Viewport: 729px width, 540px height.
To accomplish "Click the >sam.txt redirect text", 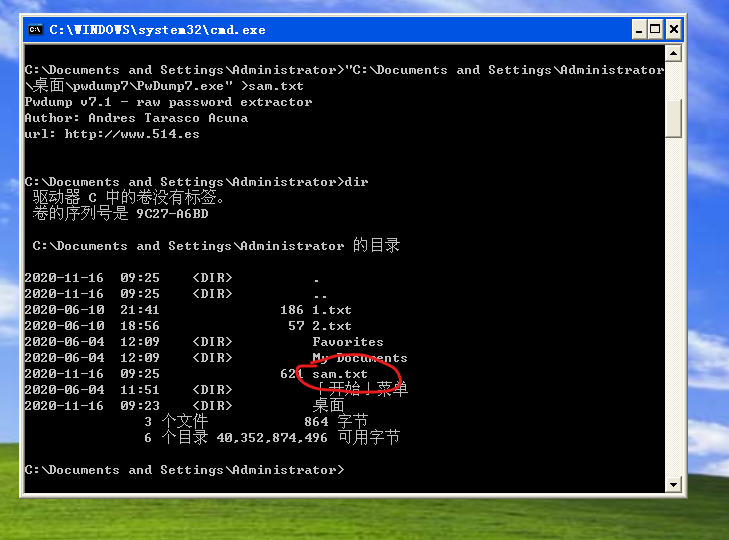I will [x=272, y=86].
